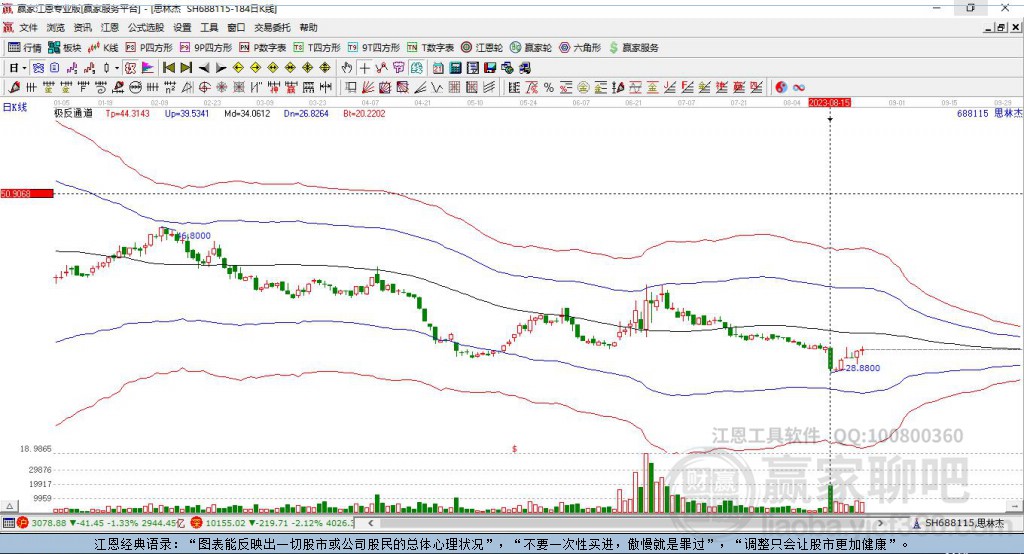The image size is (1024, 554).
Task: Open the calculator icon
Action: 456,68
